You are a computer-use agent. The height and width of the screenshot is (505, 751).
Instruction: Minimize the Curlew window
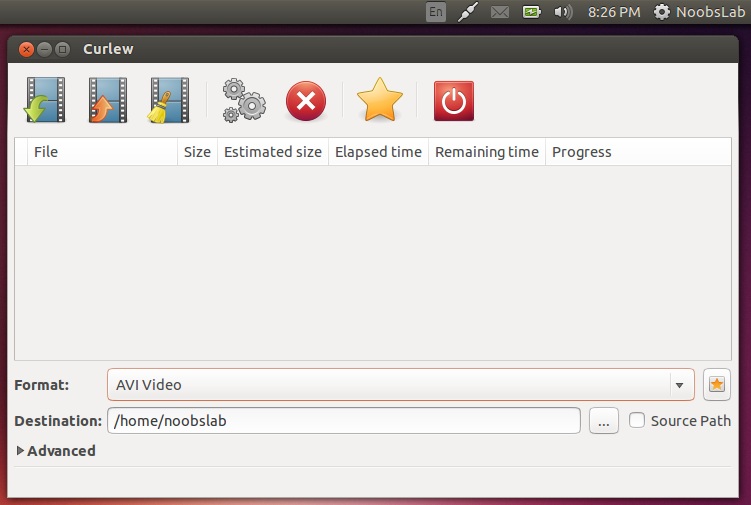[45, 49]
